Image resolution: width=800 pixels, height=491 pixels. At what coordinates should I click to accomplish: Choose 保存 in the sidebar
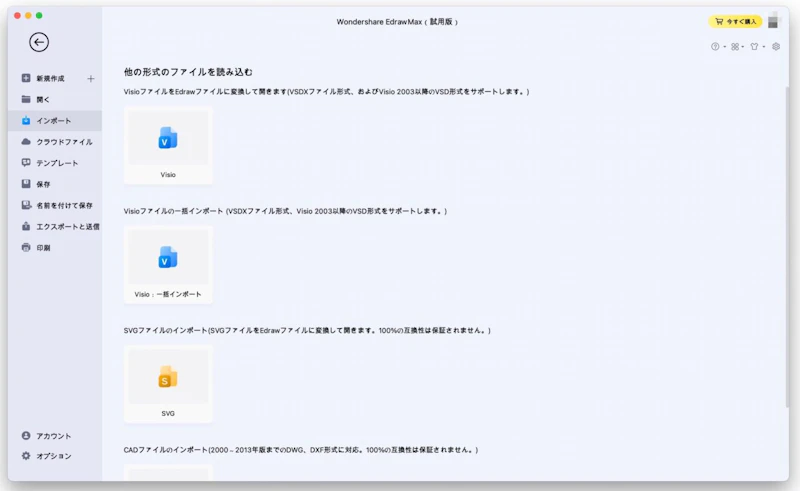[55, 184]
